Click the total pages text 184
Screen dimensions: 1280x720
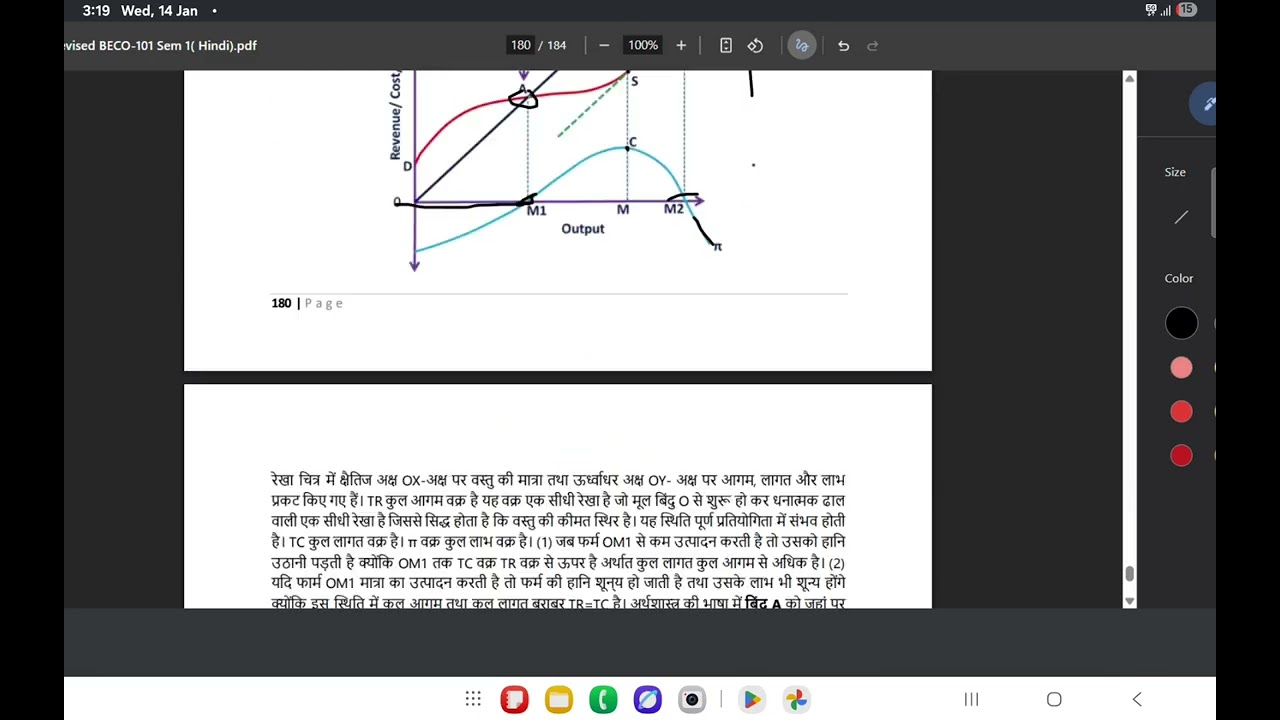point(556,46)
